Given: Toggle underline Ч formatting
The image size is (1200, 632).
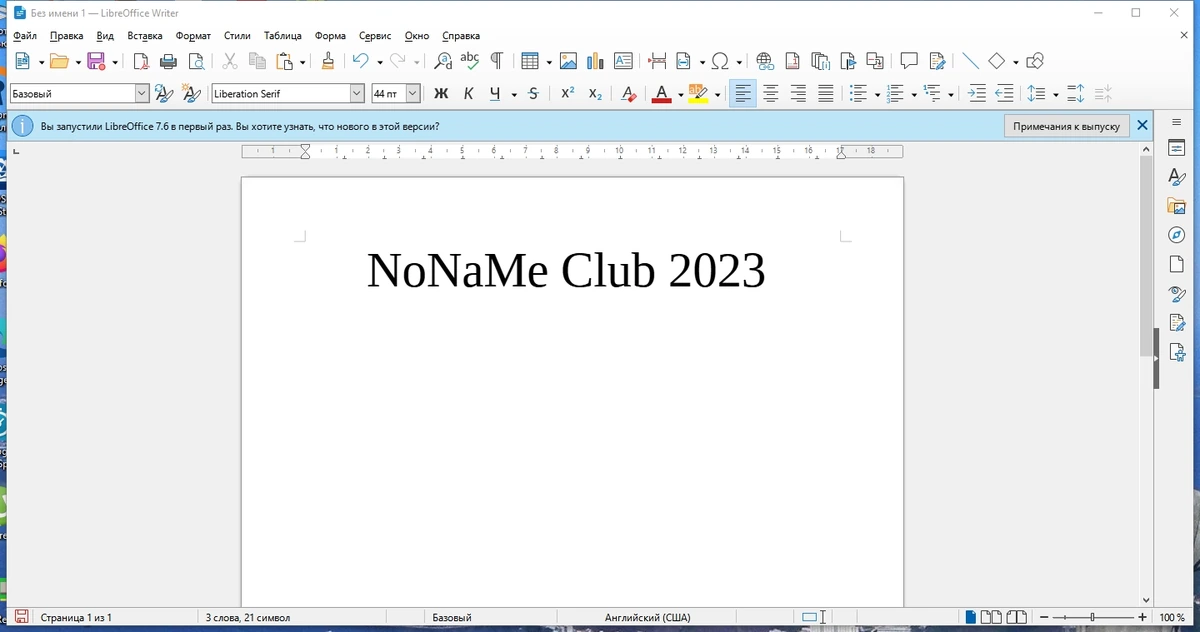Looking at the screenshot, I should 495,93.
